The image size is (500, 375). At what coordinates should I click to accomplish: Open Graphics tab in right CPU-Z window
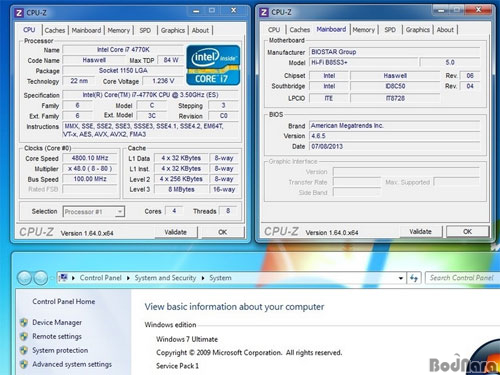click(x=418, y=30)
